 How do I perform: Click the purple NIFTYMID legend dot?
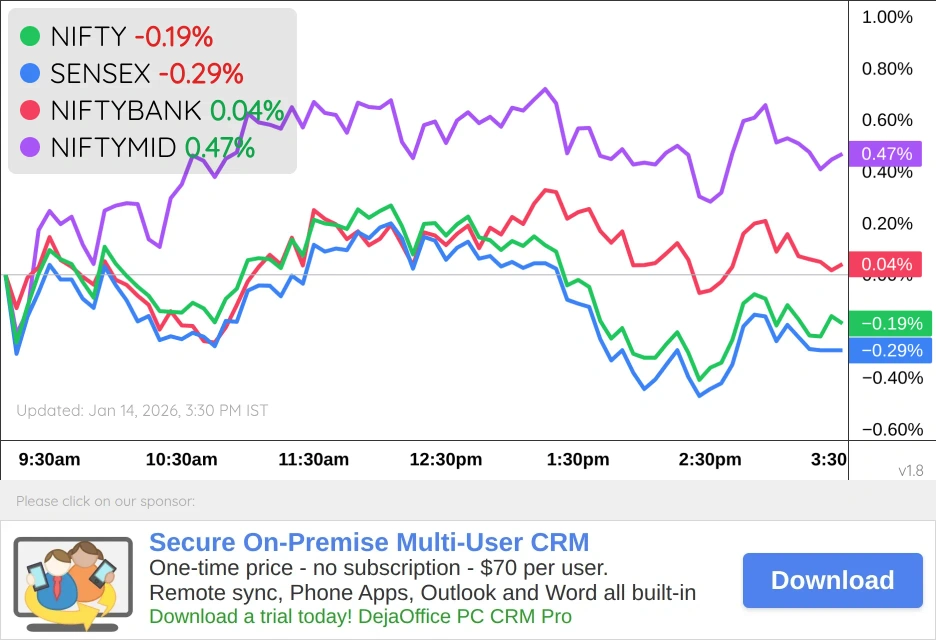[x=30, y=147]
